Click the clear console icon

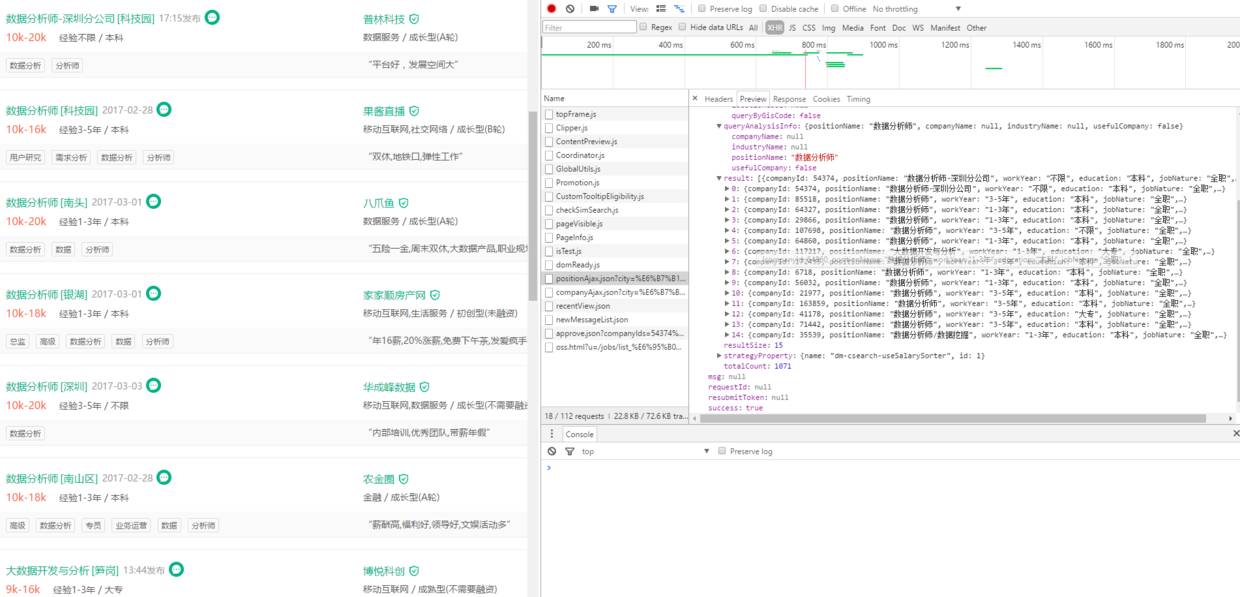552,452
